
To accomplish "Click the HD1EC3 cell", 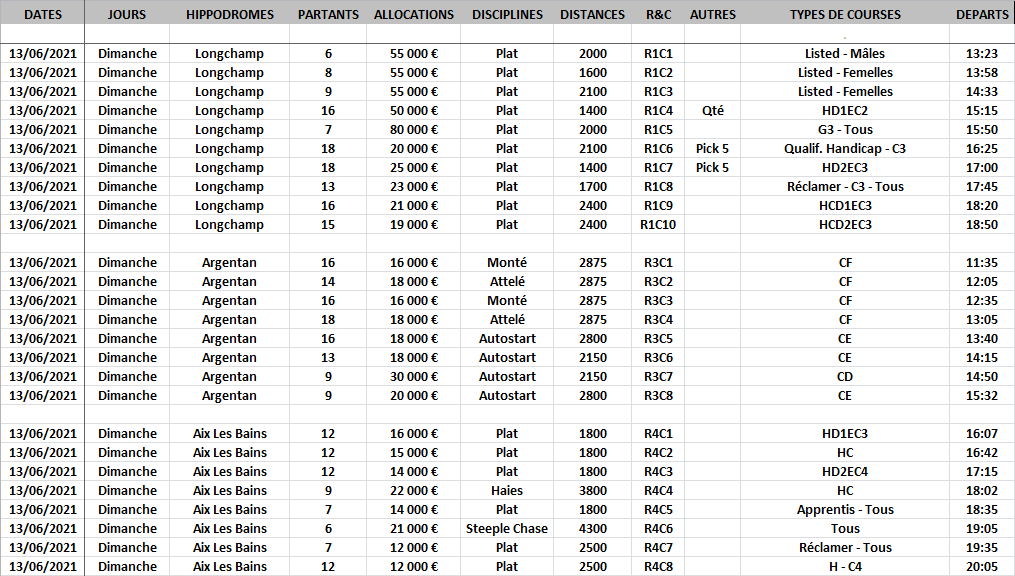I will tap(845, 434).
